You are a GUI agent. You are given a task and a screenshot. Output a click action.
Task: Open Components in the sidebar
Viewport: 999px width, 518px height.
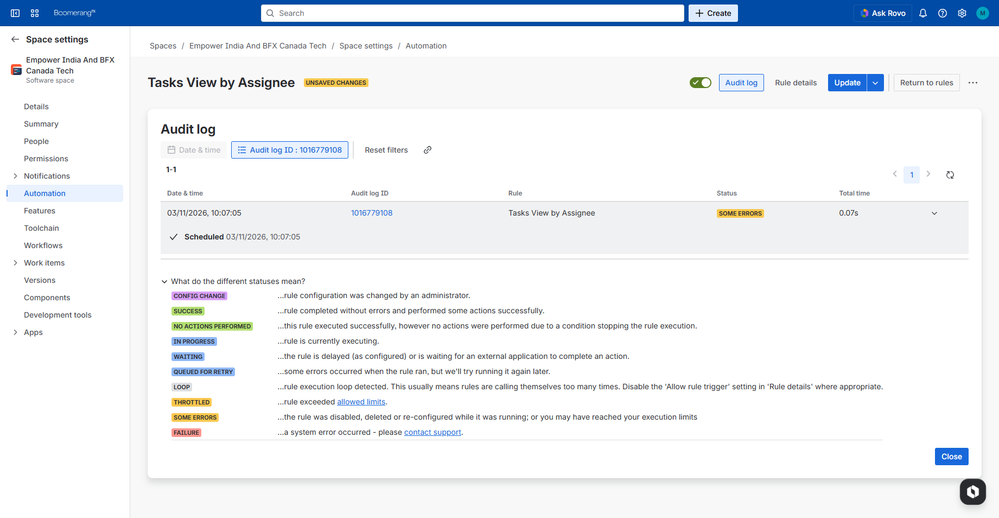pos(47,298)
